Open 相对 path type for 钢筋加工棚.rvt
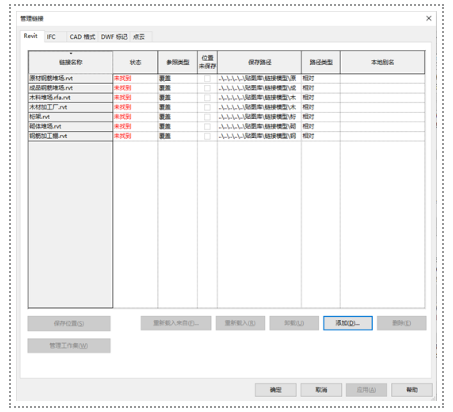This screenshot has height=412, width=453. (x=321, y=136)
